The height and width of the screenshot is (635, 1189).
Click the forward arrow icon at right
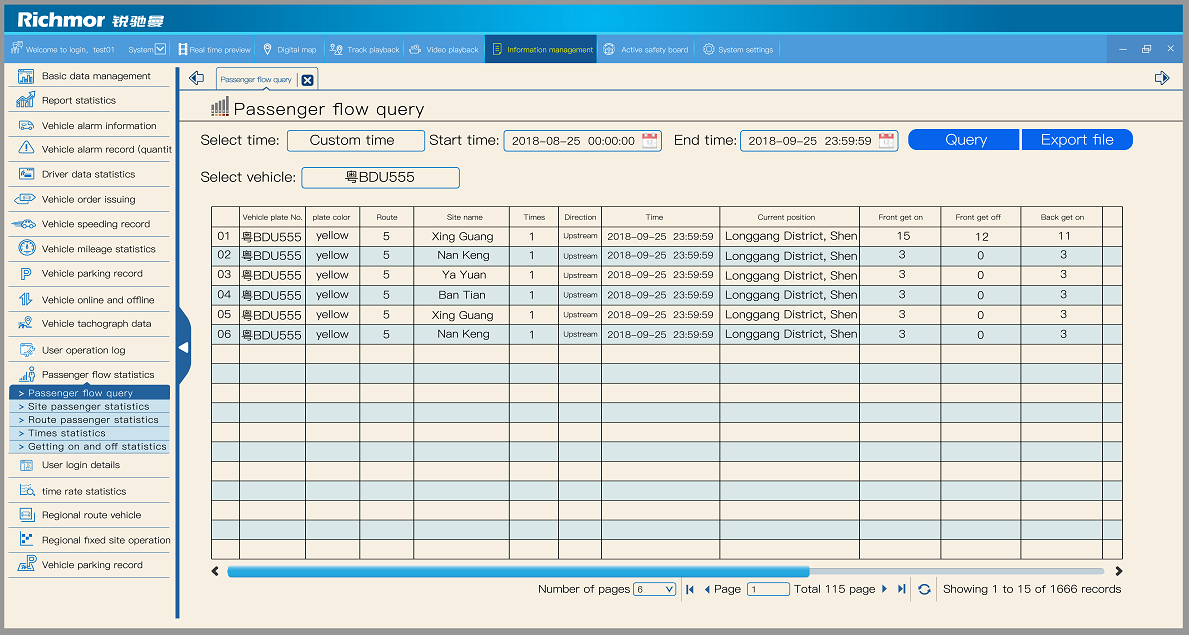coord(1161,78)
